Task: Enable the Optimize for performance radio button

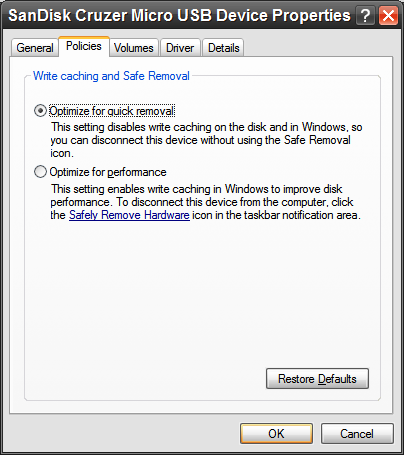Action: click(x=40, y=172)
